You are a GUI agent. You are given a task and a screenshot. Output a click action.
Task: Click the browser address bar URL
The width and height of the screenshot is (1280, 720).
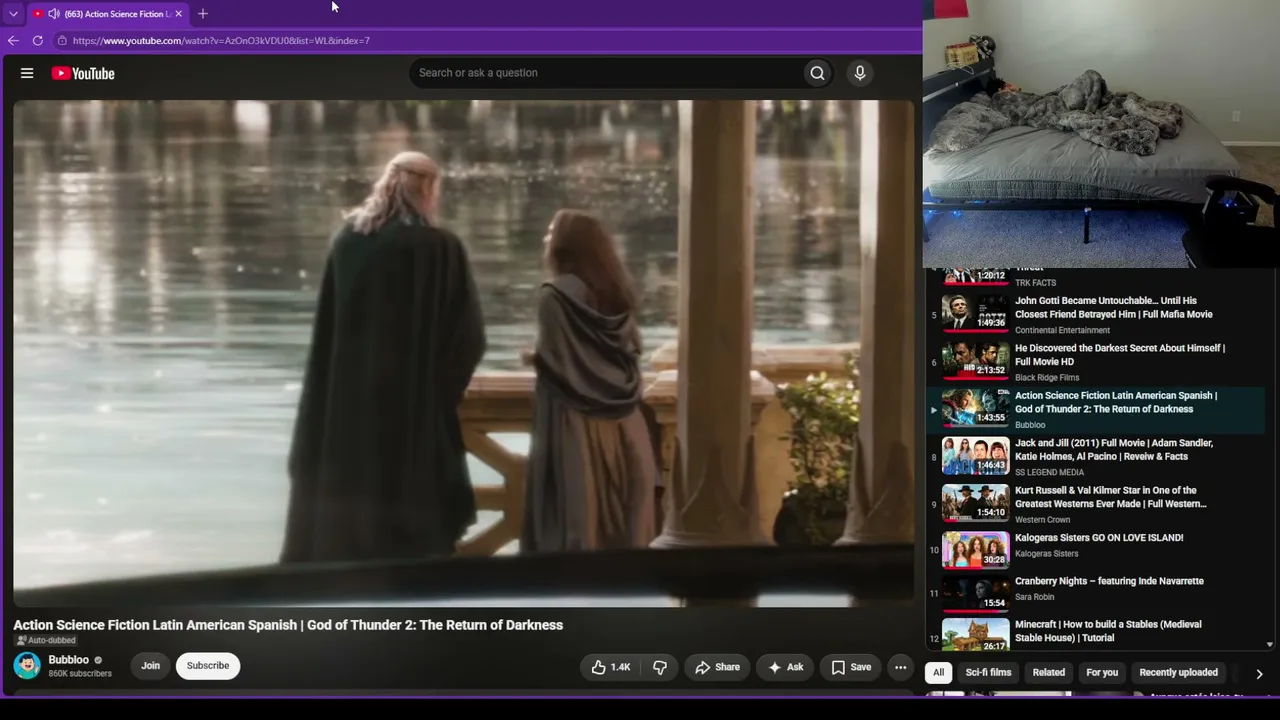coord(221,41)
